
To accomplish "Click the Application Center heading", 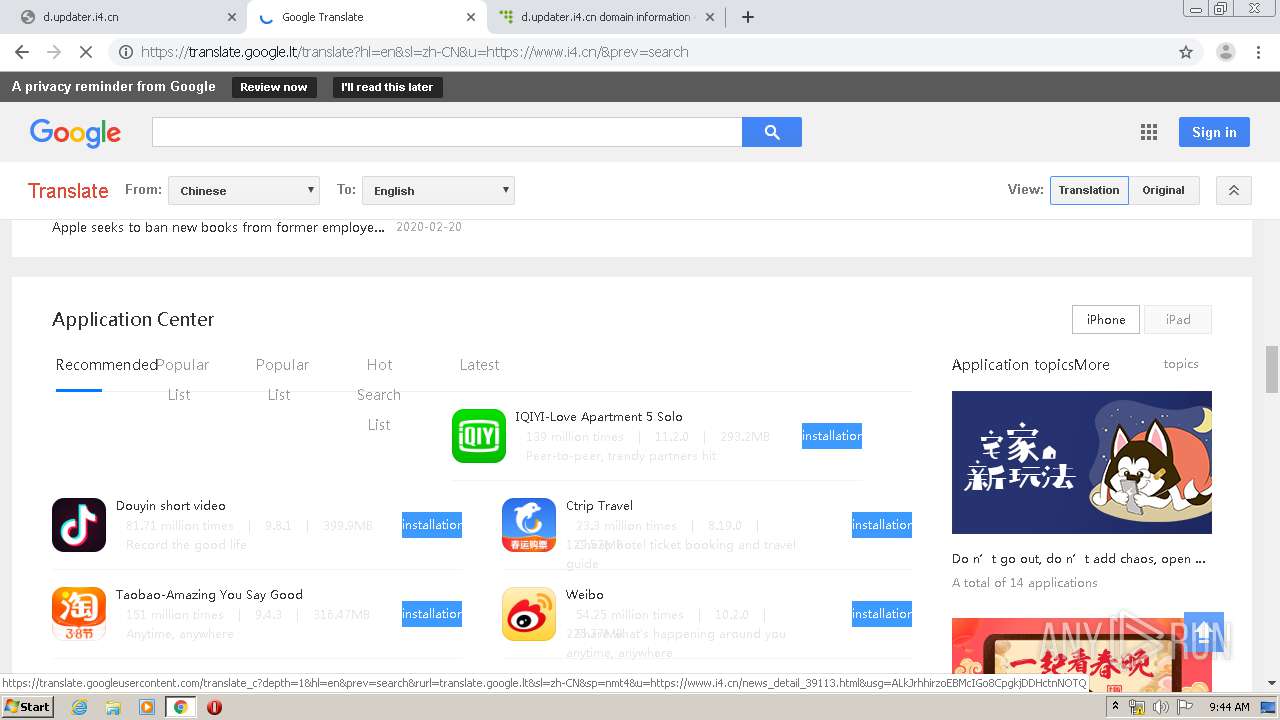I will pos(133,320).
